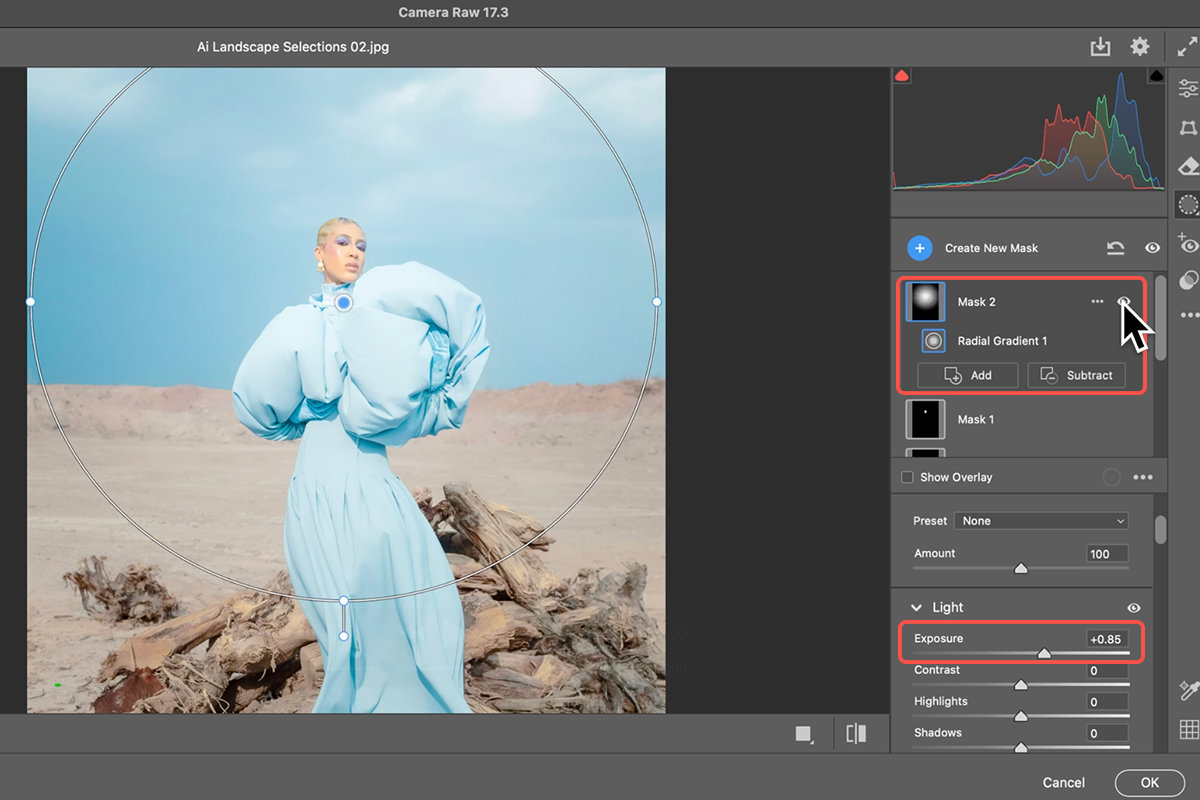The image size is (1200, 800).
Task: Toggle visibility of all masks
Action: coord(1152,248)
